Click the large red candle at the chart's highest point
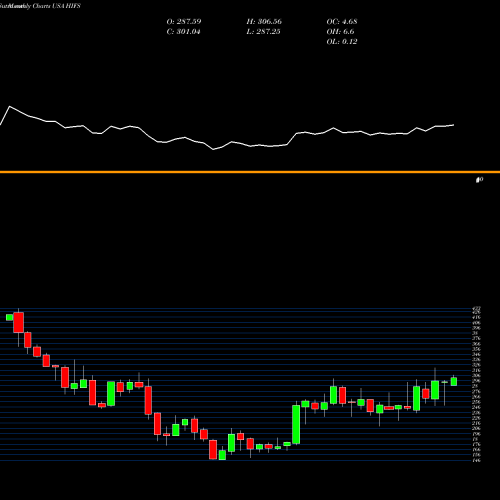The width and height of the screenshot is (500, 500). (19, 322)
